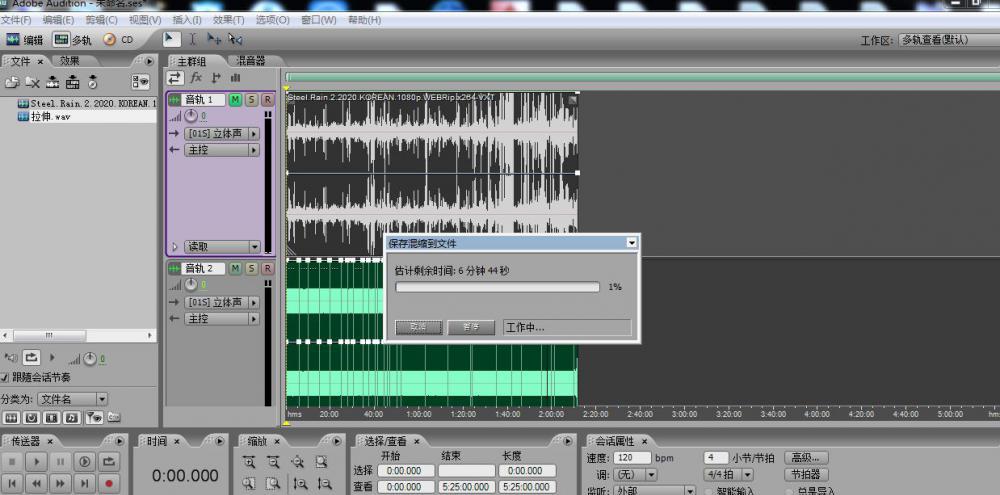The height and width of the screenshot is (495, 1000).
Task: Click the 高级... button
Action: click(x=806, y=457)
